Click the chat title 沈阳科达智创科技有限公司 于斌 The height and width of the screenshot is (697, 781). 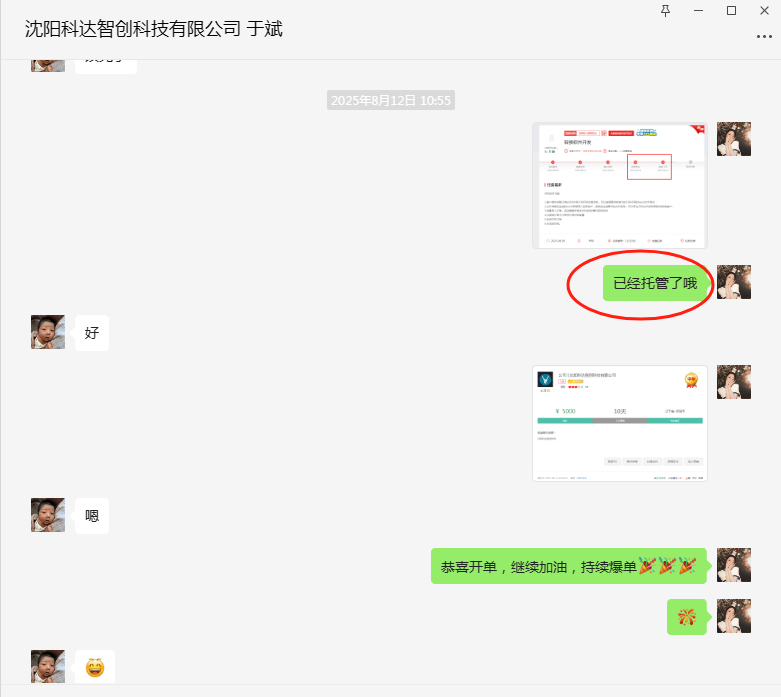(154, 29)
